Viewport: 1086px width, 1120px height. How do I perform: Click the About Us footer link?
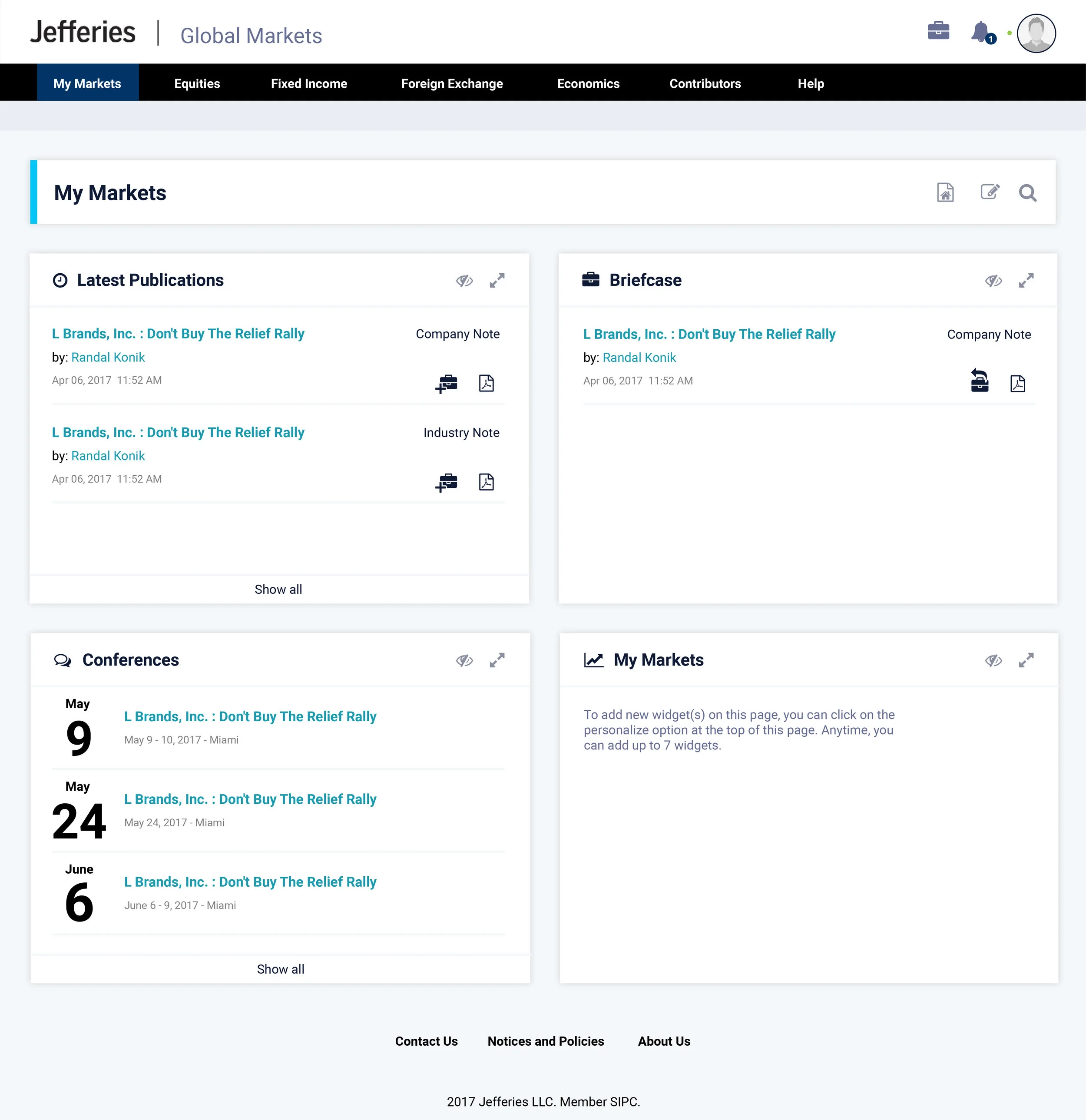click(x=664, y=1041)
